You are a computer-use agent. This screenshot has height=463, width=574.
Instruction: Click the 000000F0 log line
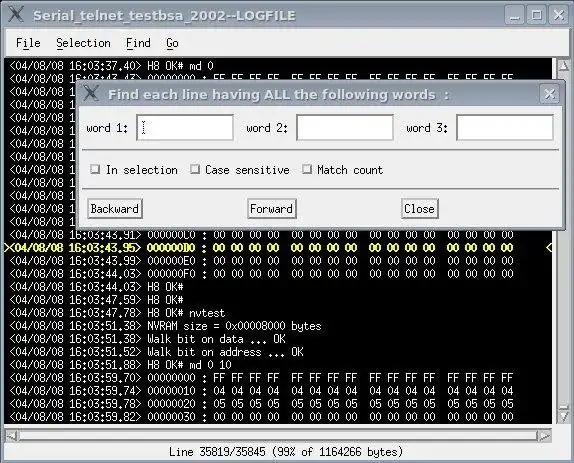261,274
